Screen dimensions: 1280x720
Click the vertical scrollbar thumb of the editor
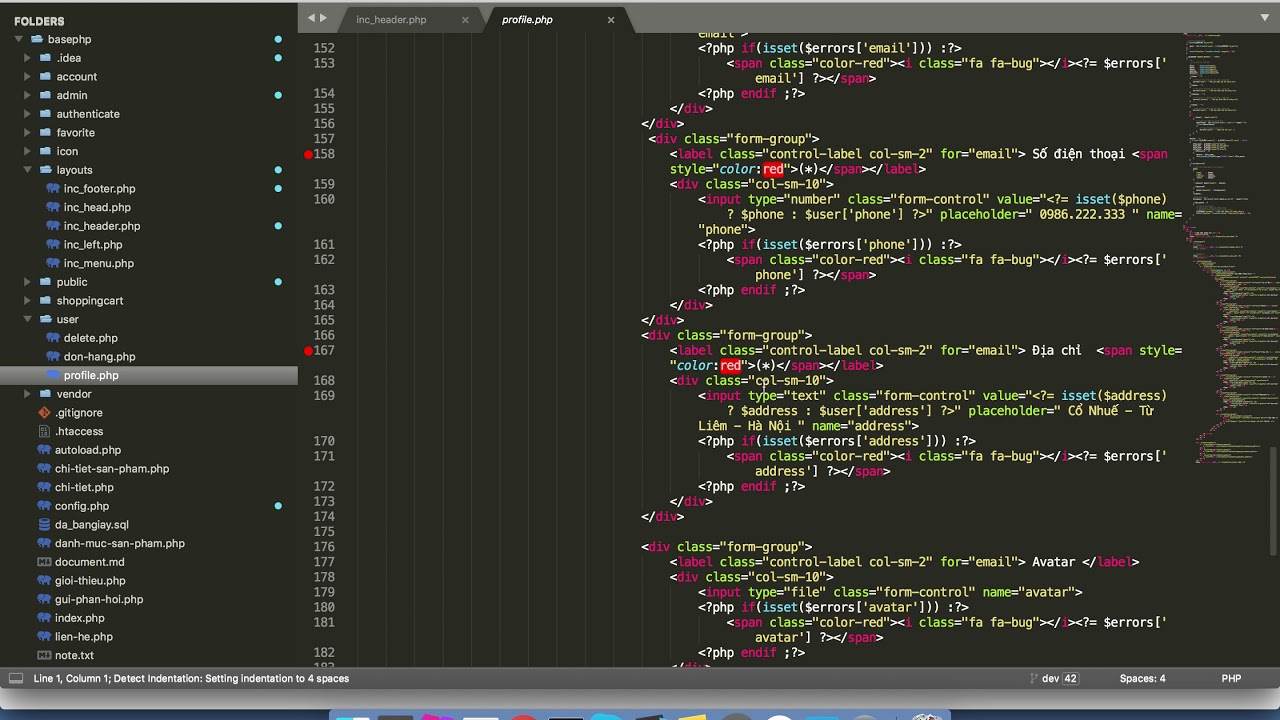pyautogui.click(x=1274, y=500)
